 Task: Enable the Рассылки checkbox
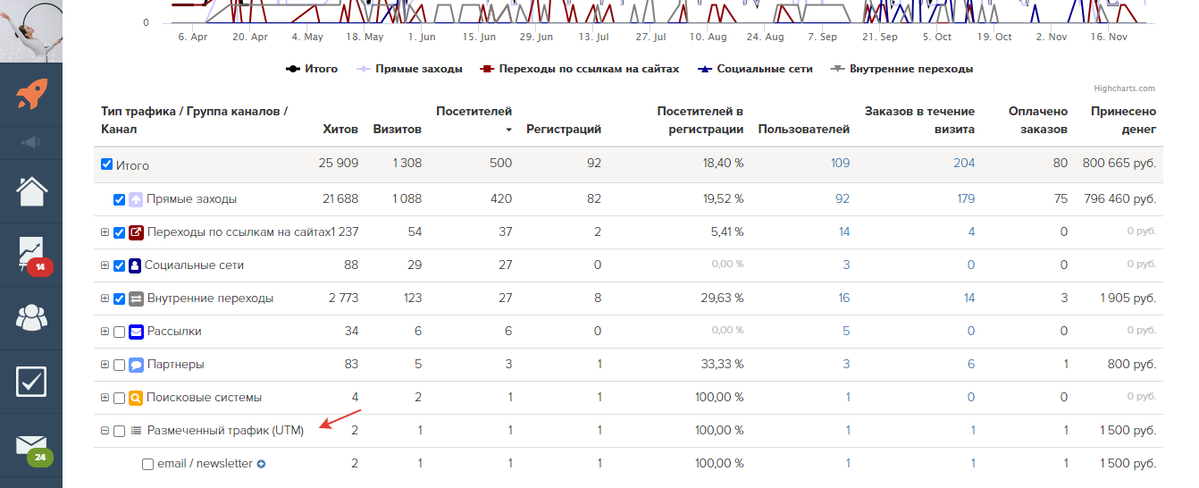tap(120, 332)
